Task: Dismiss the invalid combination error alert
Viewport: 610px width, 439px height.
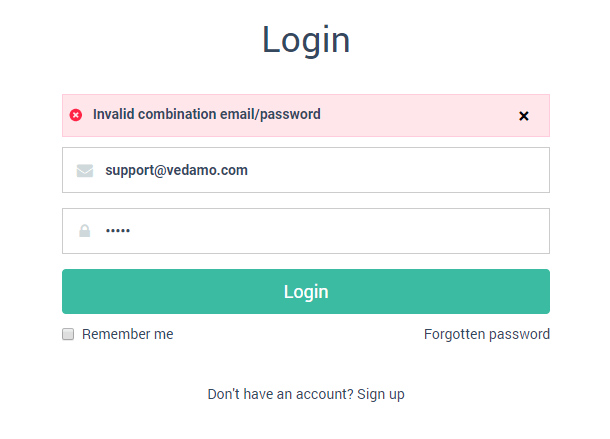Action: pyautogui.click(x=524, y=116)
